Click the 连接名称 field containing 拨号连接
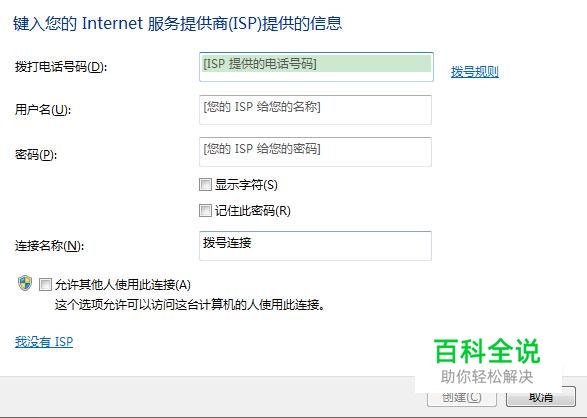Screen dimensions: 587x418 coord(315,246)
